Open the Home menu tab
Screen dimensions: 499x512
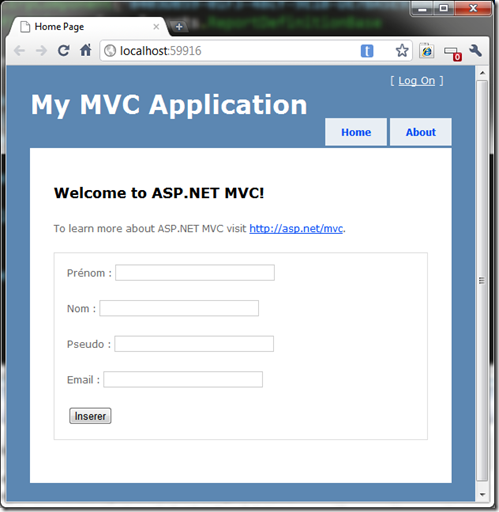coord(356,132)
